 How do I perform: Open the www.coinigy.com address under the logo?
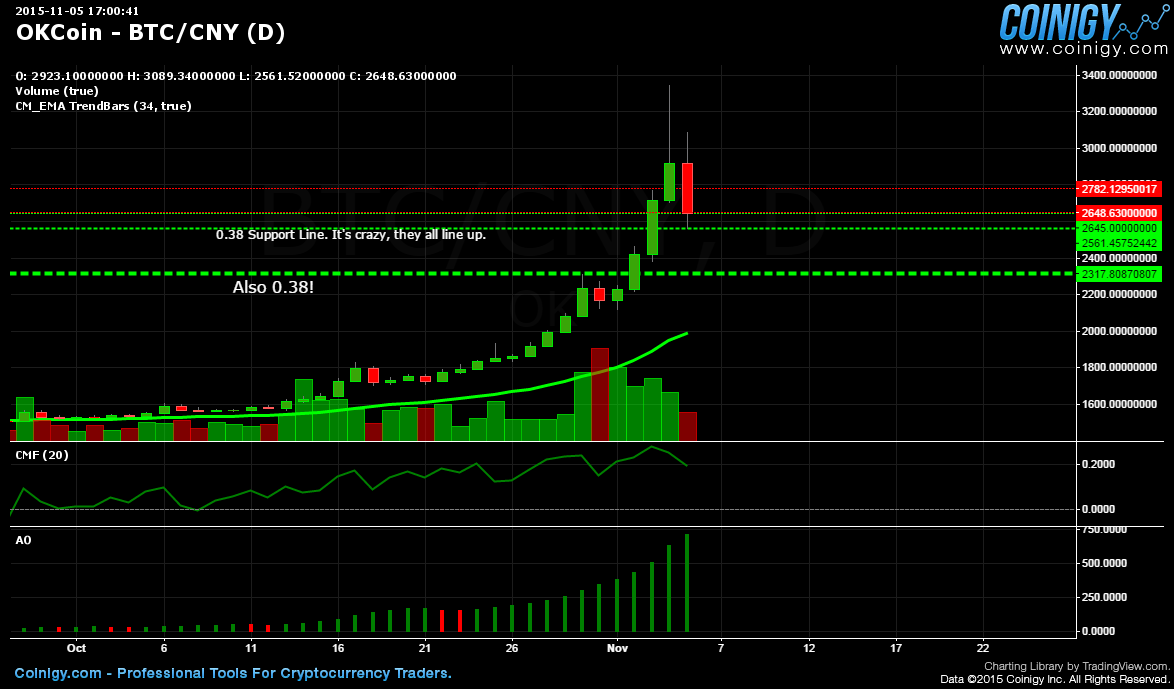tap(1084, 49)
